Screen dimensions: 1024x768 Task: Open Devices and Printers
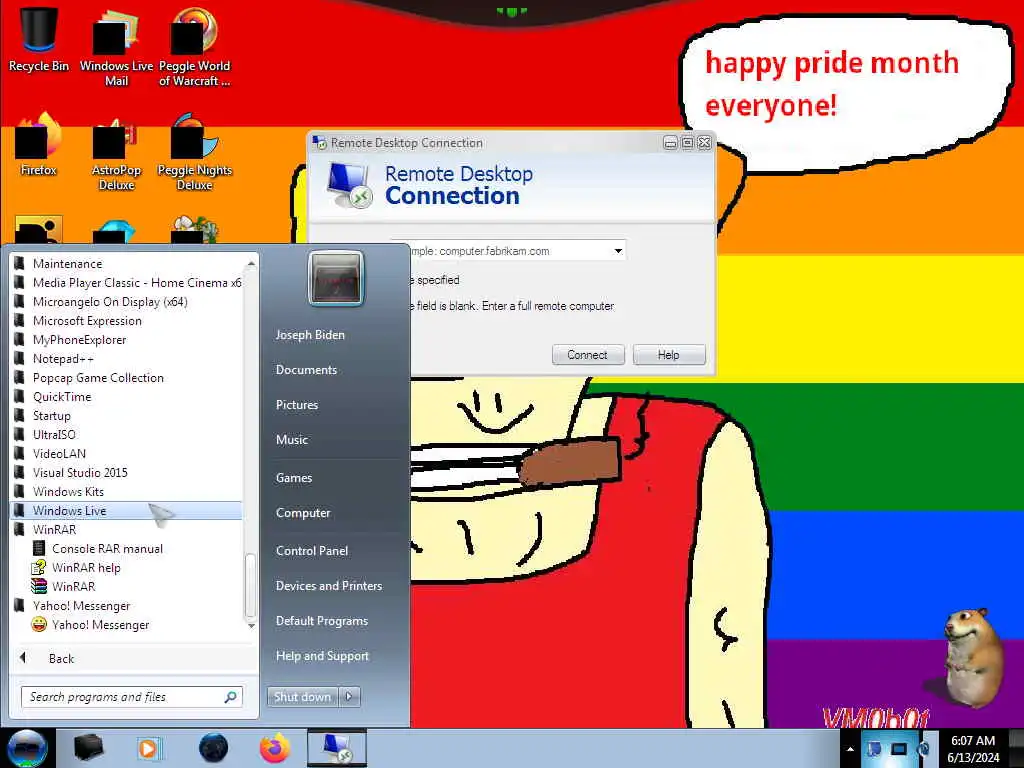click(329, 586)
